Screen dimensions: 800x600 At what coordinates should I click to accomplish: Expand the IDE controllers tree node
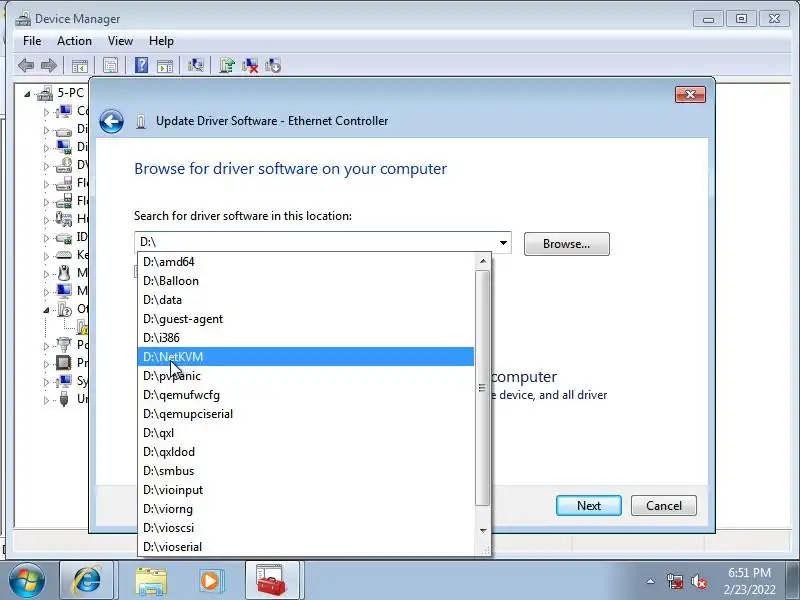click(x=46, y=238)
